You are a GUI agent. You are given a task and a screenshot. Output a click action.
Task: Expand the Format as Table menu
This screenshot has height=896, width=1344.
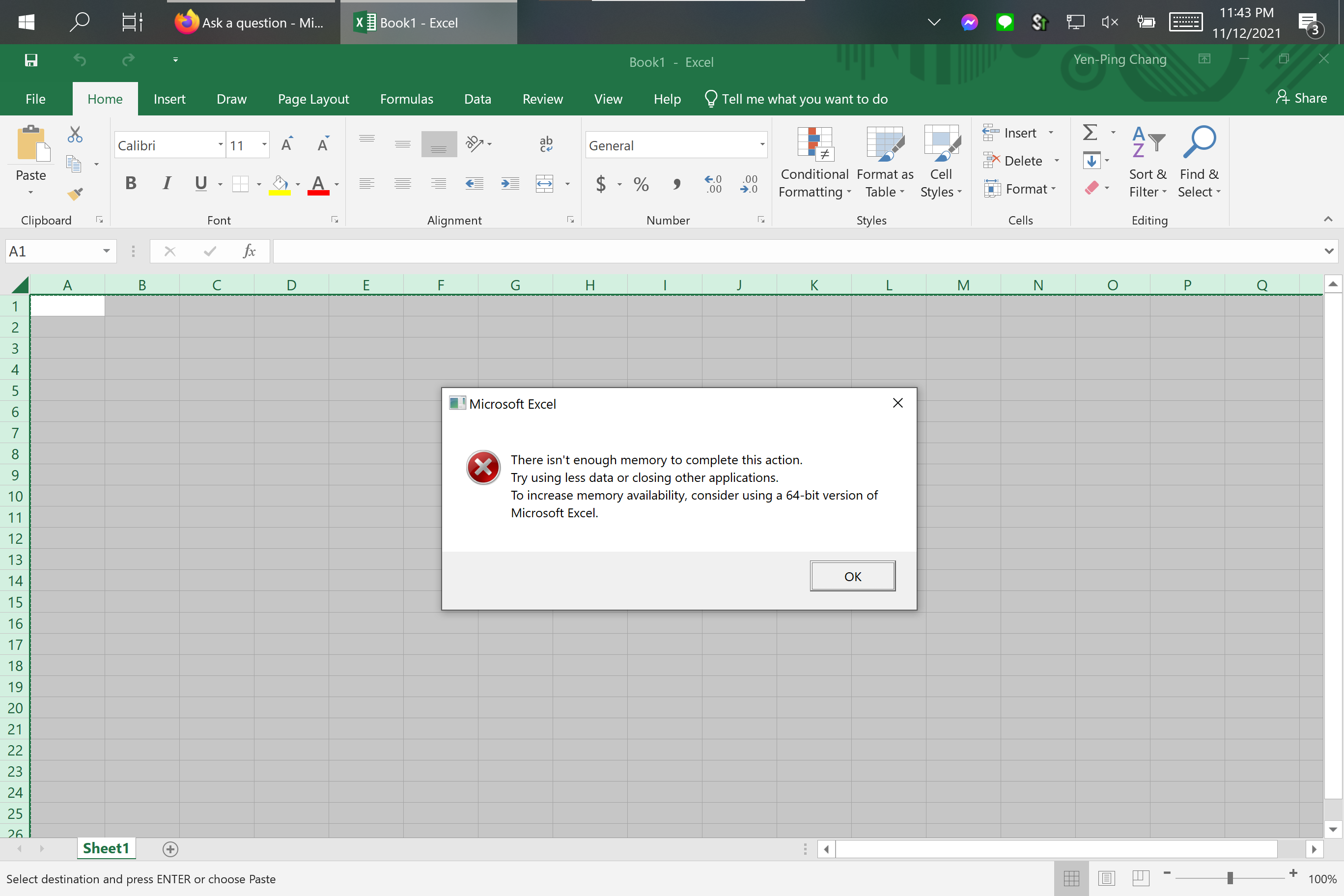(885, 162)
